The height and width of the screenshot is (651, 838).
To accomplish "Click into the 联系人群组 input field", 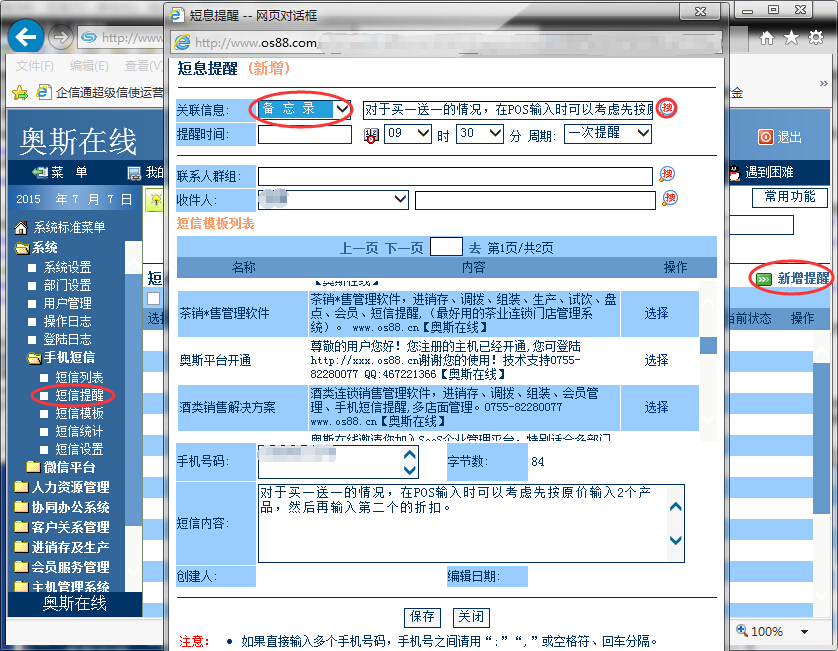I will click(455, 176).
